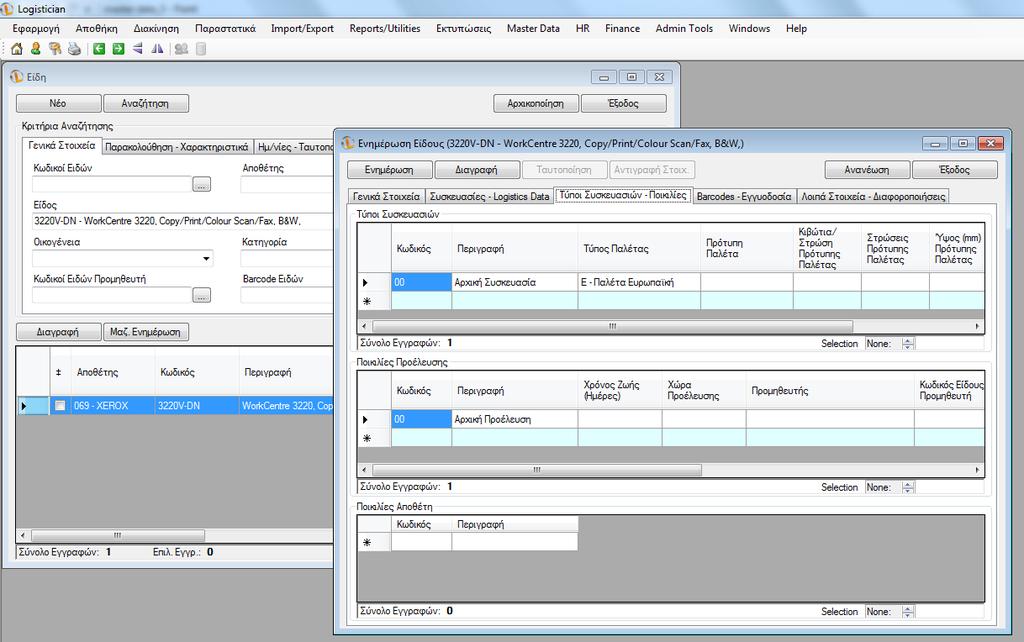This screenshot has width=1024, height=642.
Task: Switch to Συσκευασίες - Logistics Data tab
Action: (x=489, y=197)
